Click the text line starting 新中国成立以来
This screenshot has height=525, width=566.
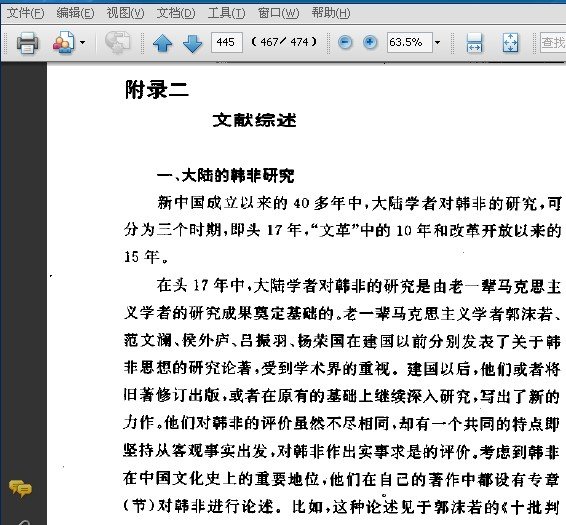click(359, 203)
